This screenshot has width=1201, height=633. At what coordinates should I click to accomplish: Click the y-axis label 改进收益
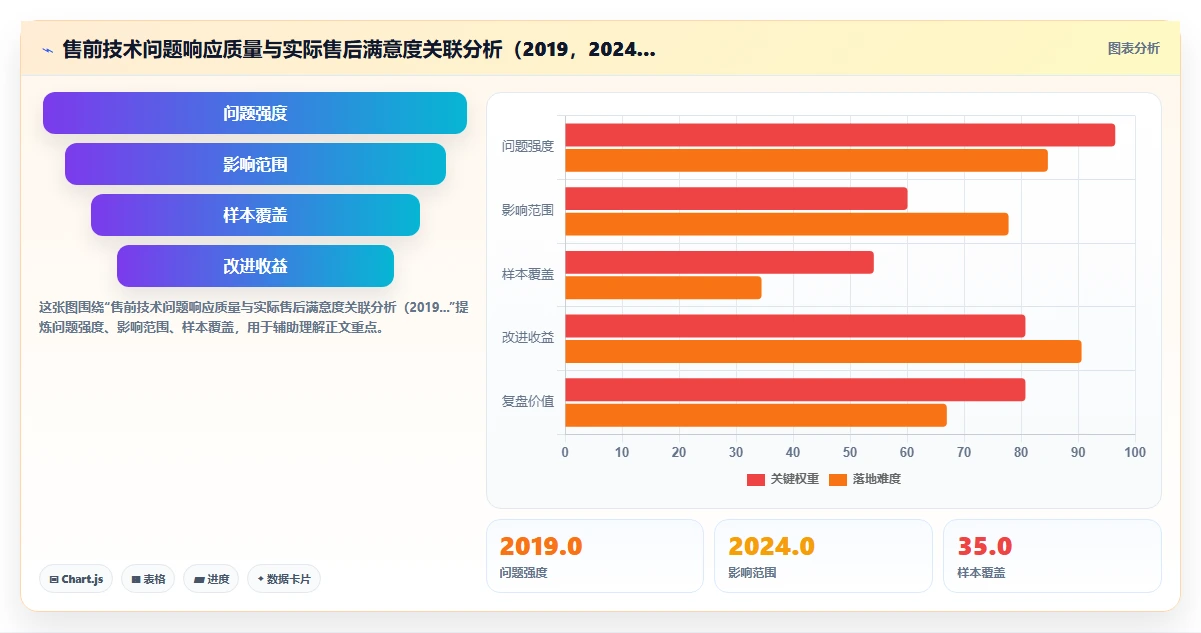pos(528,338)
